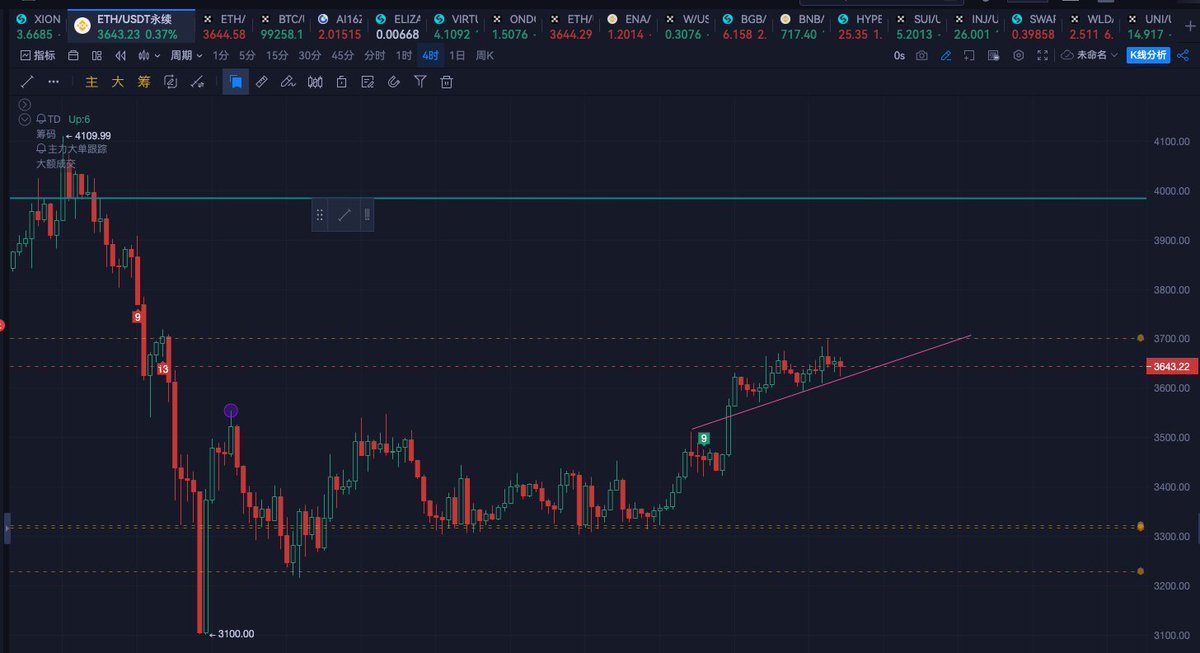The width and height of the screenshot is (1200, 653).
Task: Select the BTC/USDT ticker tab
Action: (284, 20)
